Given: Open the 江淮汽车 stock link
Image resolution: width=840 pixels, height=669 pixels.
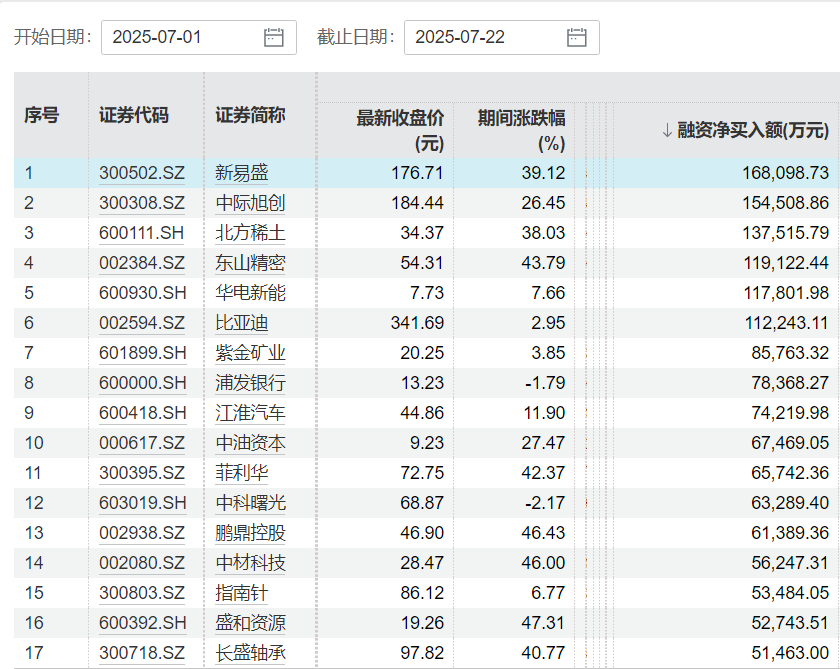Looking at the screenshot, I should (250, 413).
